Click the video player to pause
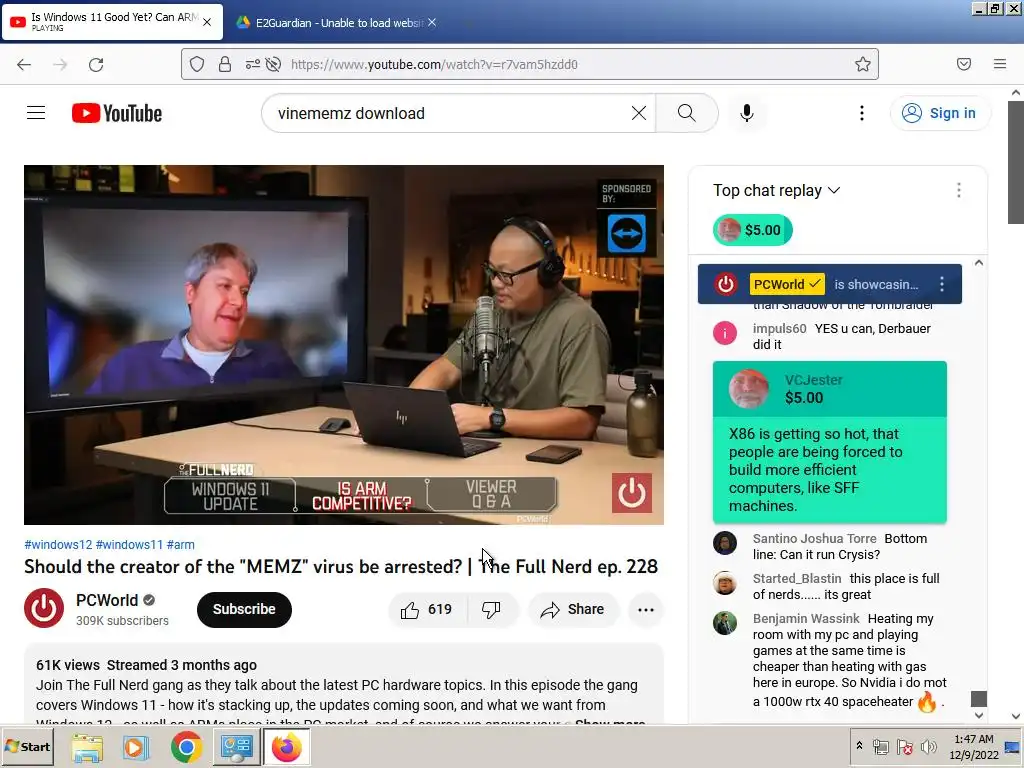This screenshot has height=768, width=1024. [344, 345]
